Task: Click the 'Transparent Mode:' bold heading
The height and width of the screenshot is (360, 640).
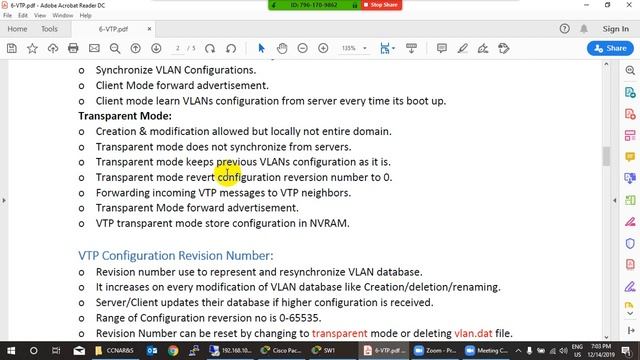Action: click(x=125, y=116)
